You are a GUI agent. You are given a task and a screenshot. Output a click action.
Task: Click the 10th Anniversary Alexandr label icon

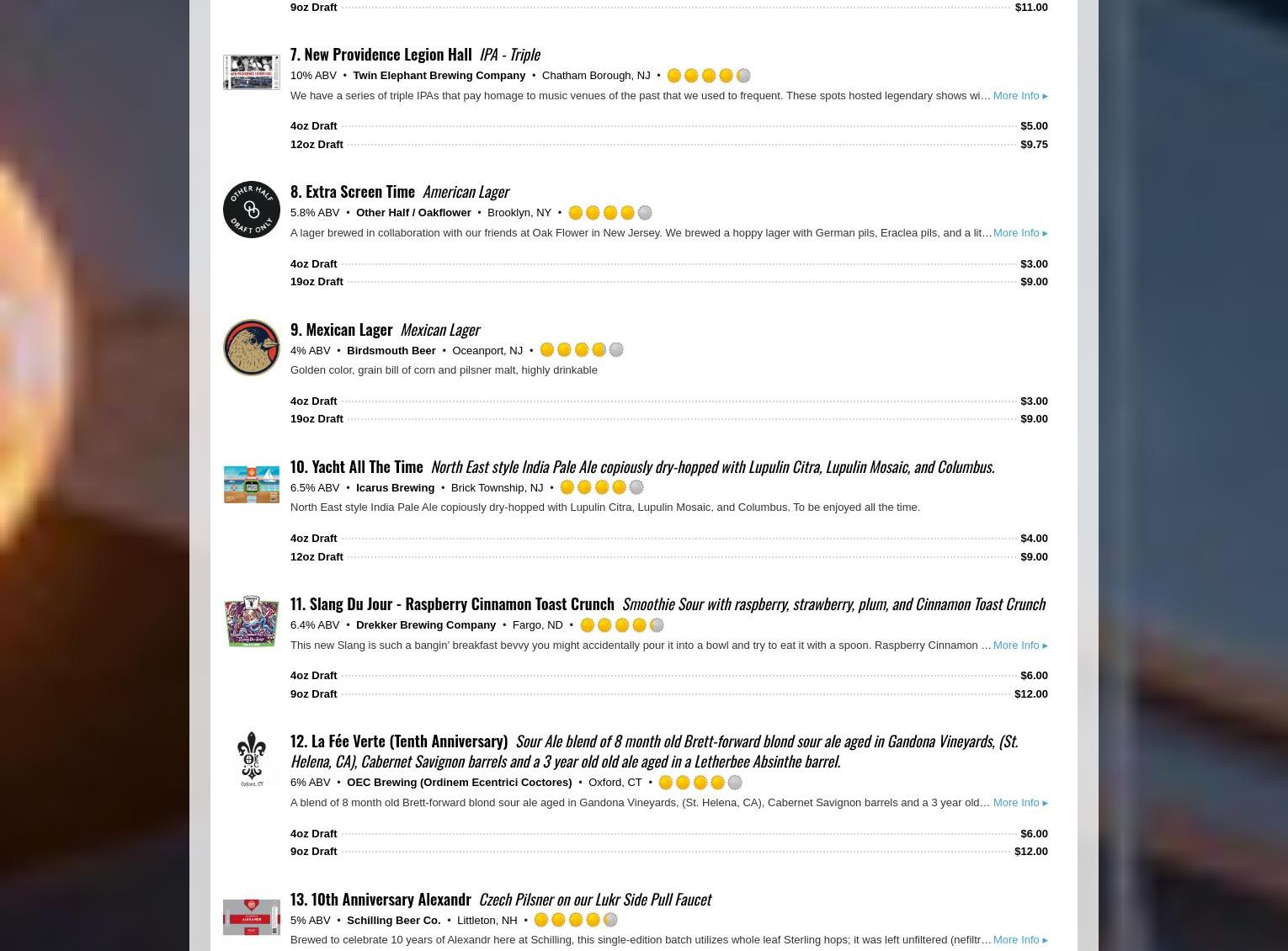coord(251,916)
